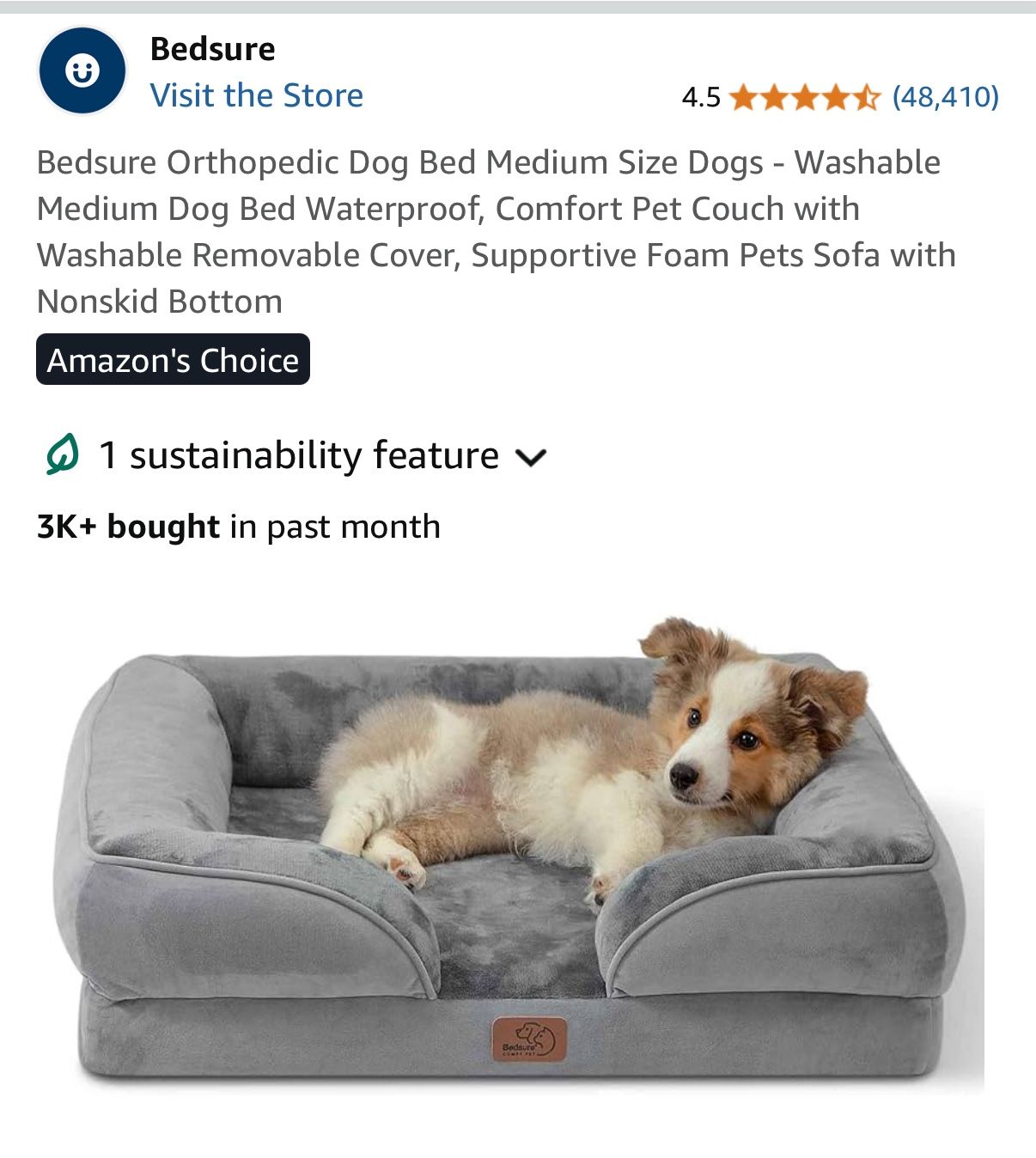Click the star rating icons
Viewport: 1036px width, 1158px height.
click(x=805, y=97)
